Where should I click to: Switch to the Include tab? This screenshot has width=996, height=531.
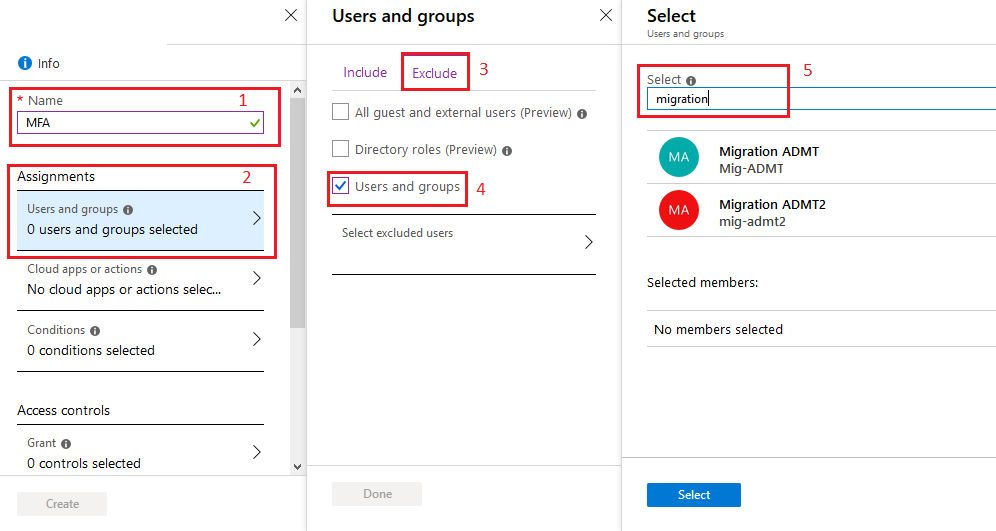pyautogui.click(x=365, y=72)
